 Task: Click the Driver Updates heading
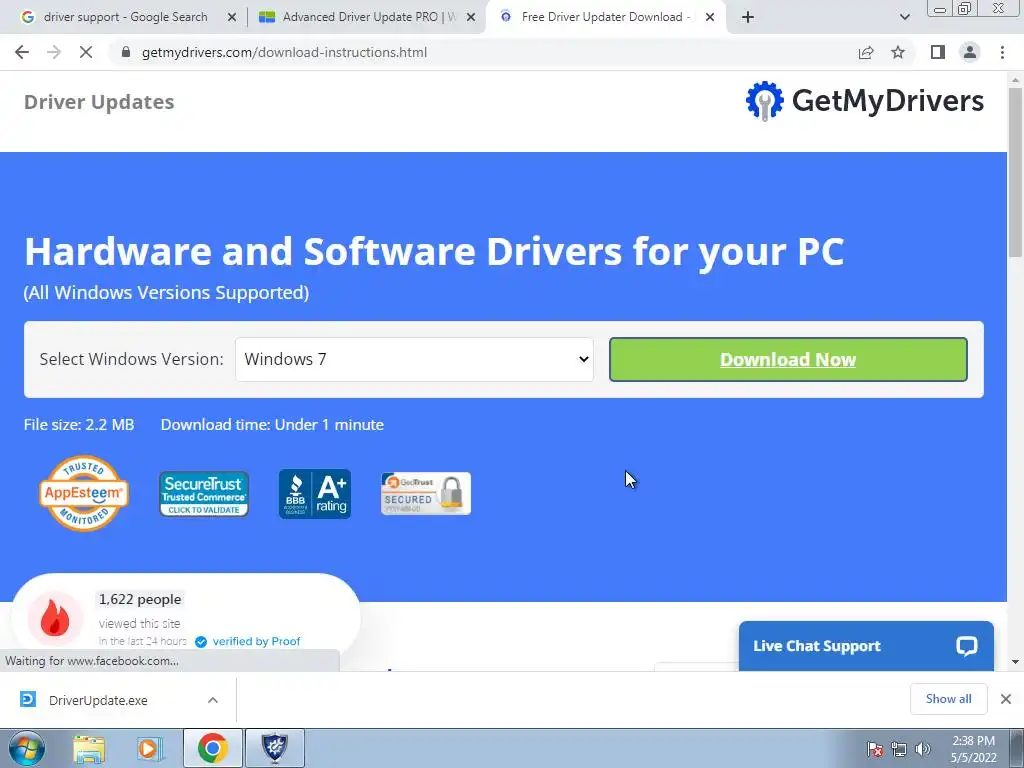coord(99,102)
